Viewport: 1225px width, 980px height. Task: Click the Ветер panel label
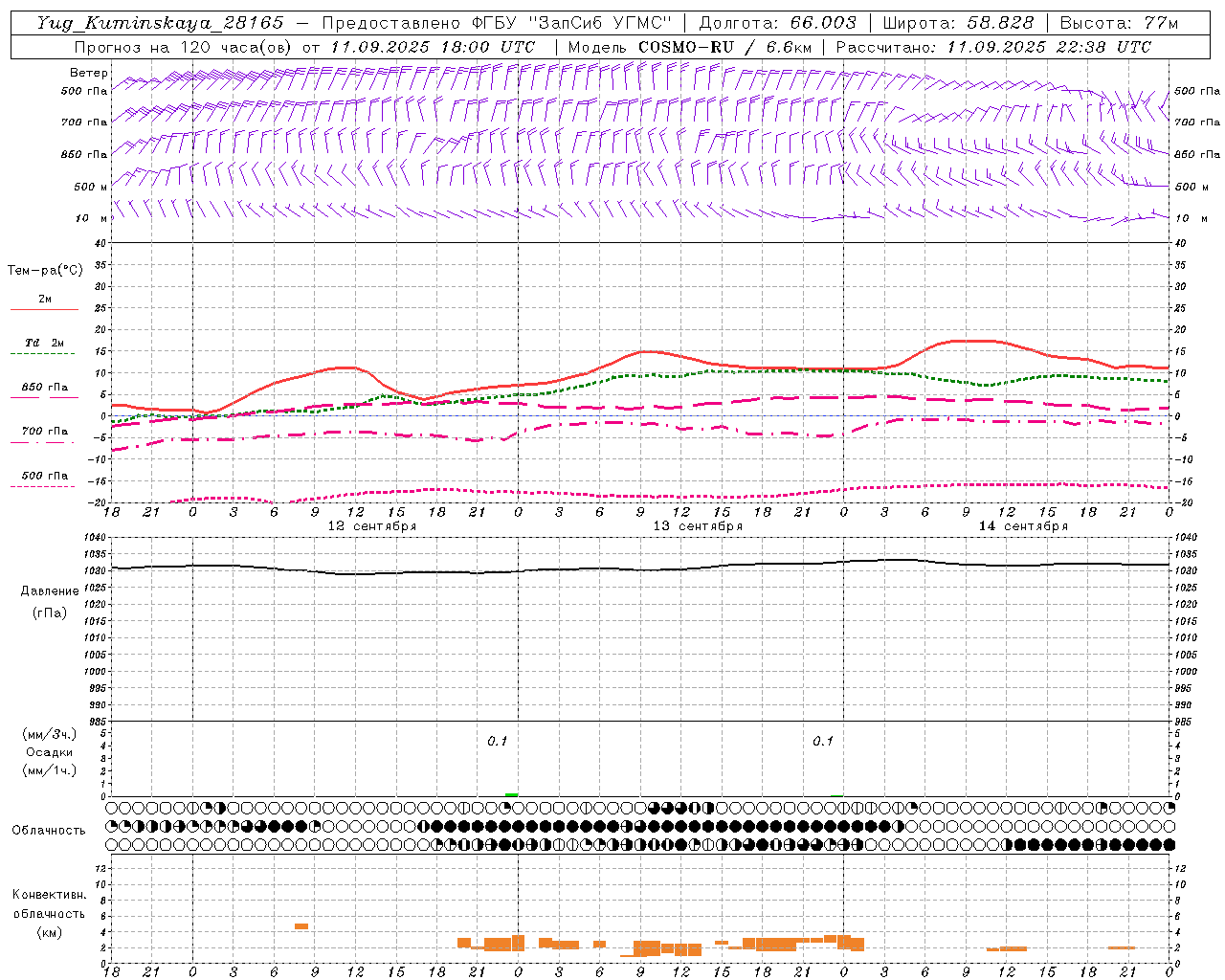pos(89,73)
